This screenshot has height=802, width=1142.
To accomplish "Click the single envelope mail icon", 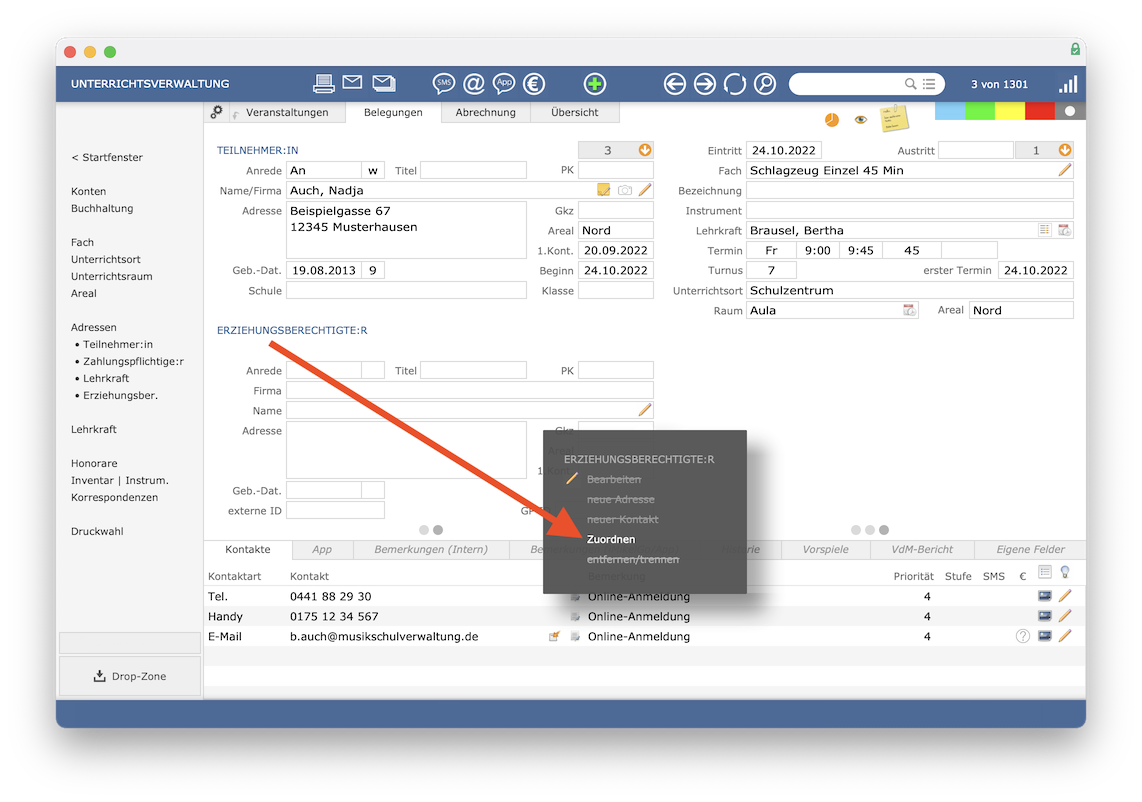I will click(353, 82).
